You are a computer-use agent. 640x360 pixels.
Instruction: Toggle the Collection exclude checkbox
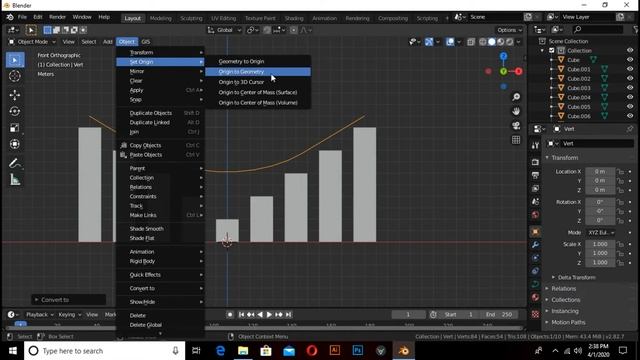pyautogui.click(x=552, y=51)
